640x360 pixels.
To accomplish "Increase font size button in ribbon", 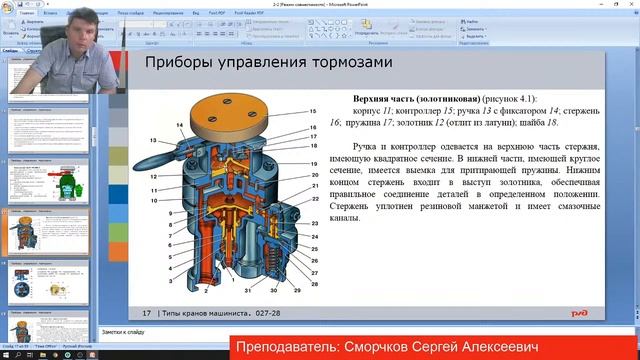I will pyautogui.click(x=171, y=24).
